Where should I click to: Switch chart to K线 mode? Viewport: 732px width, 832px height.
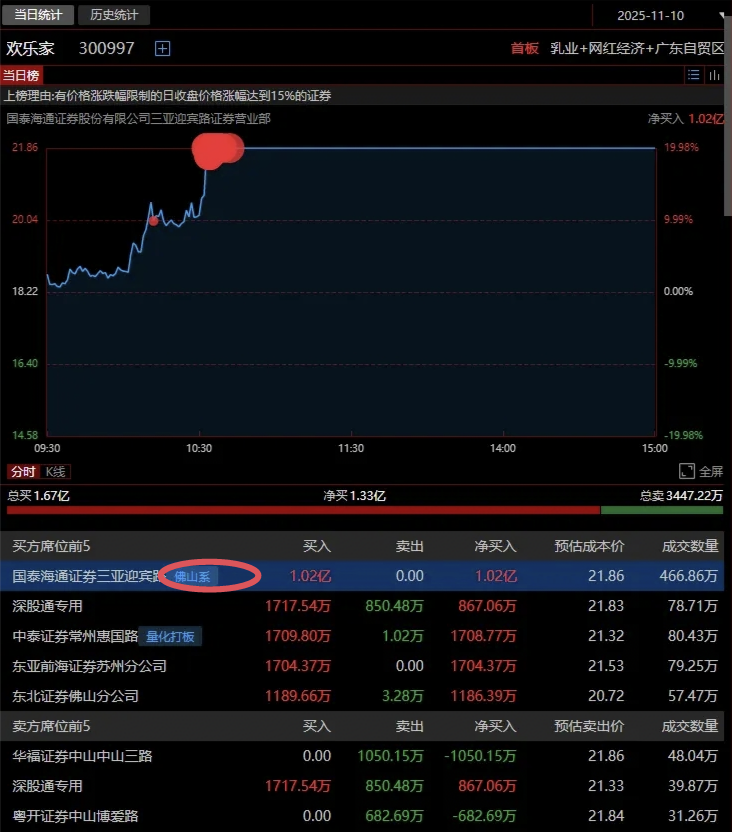pos(55,472)
